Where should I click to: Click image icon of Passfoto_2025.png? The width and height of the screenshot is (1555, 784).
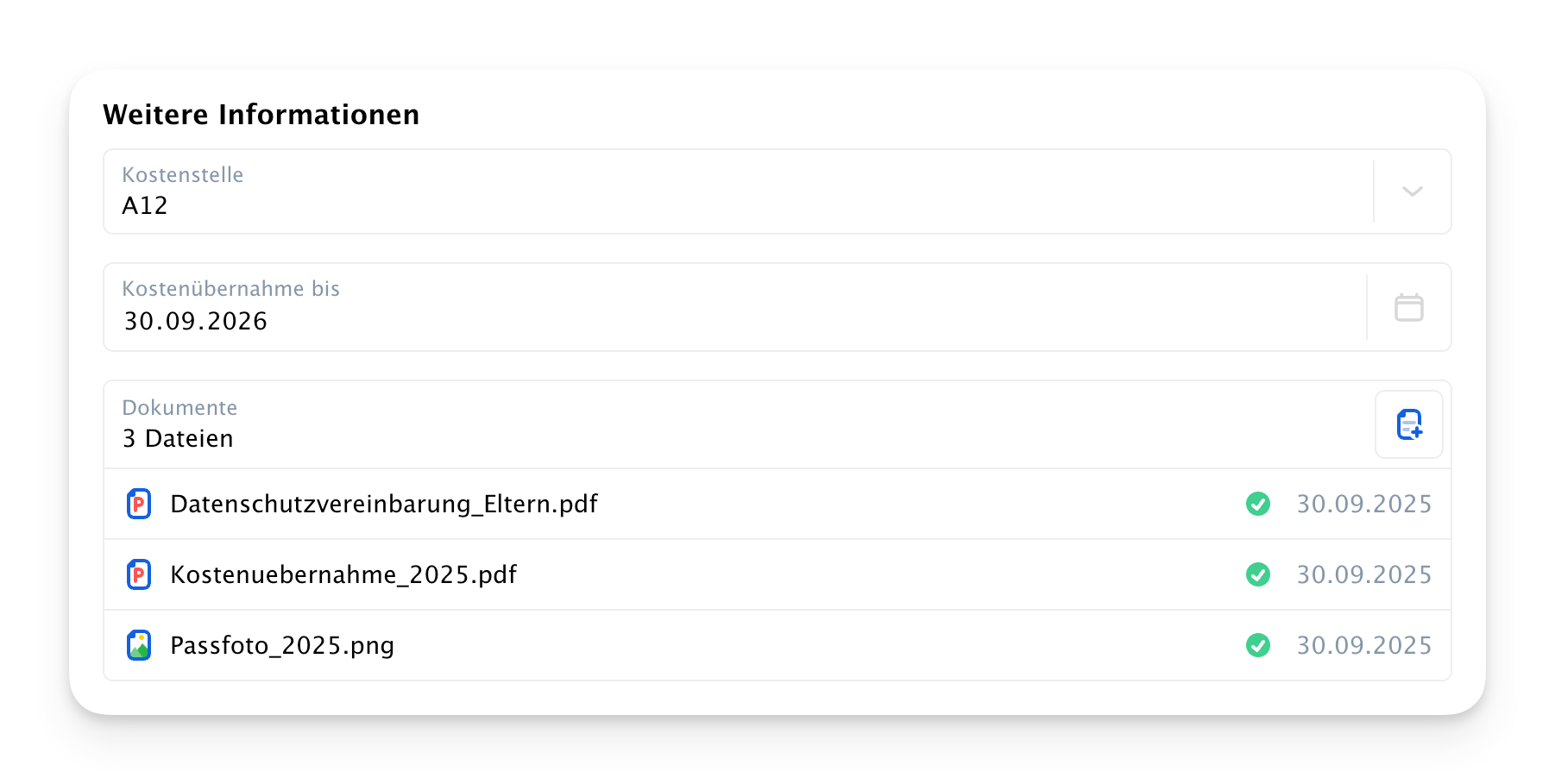pos(139,645)
